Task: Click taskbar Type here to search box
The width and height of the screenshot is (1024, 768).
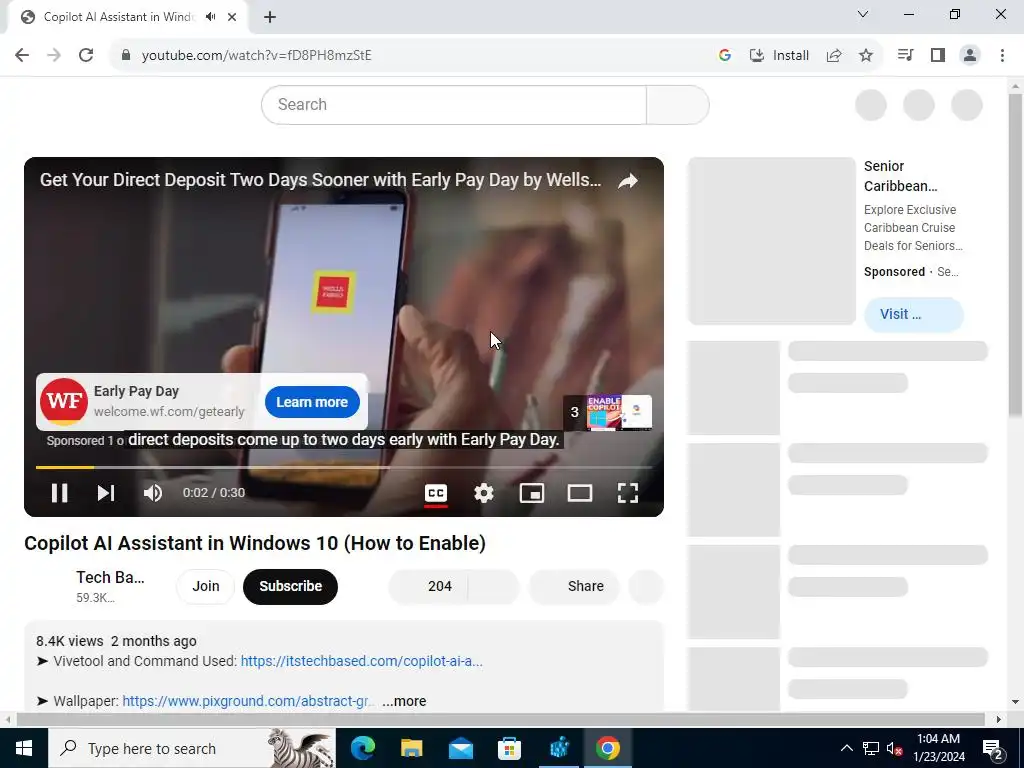Action: (x=191, y=748)
